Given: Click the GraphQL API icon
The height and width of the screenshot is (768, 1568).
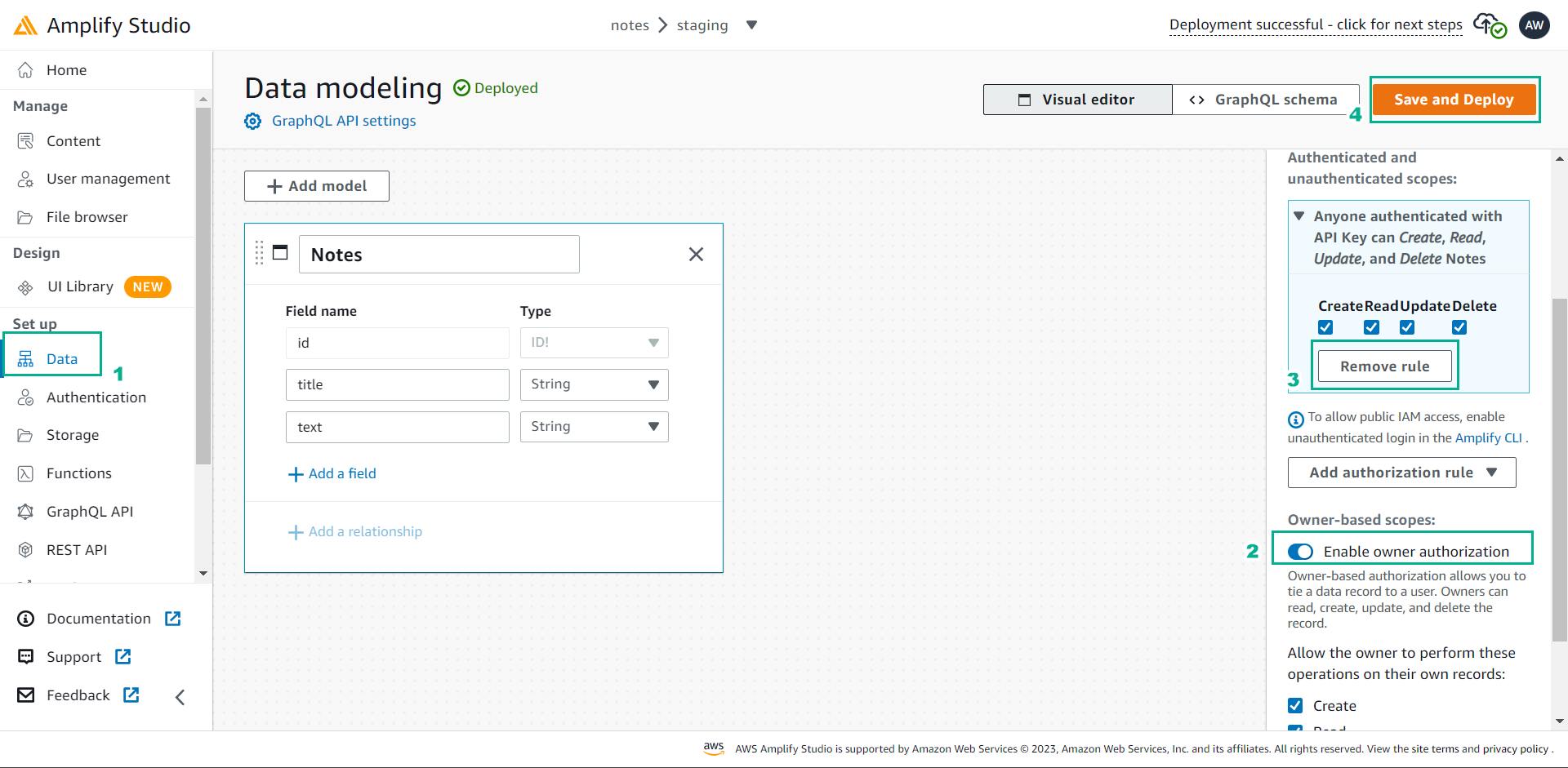Looking at the screenshot, I should tap(25, 512).
